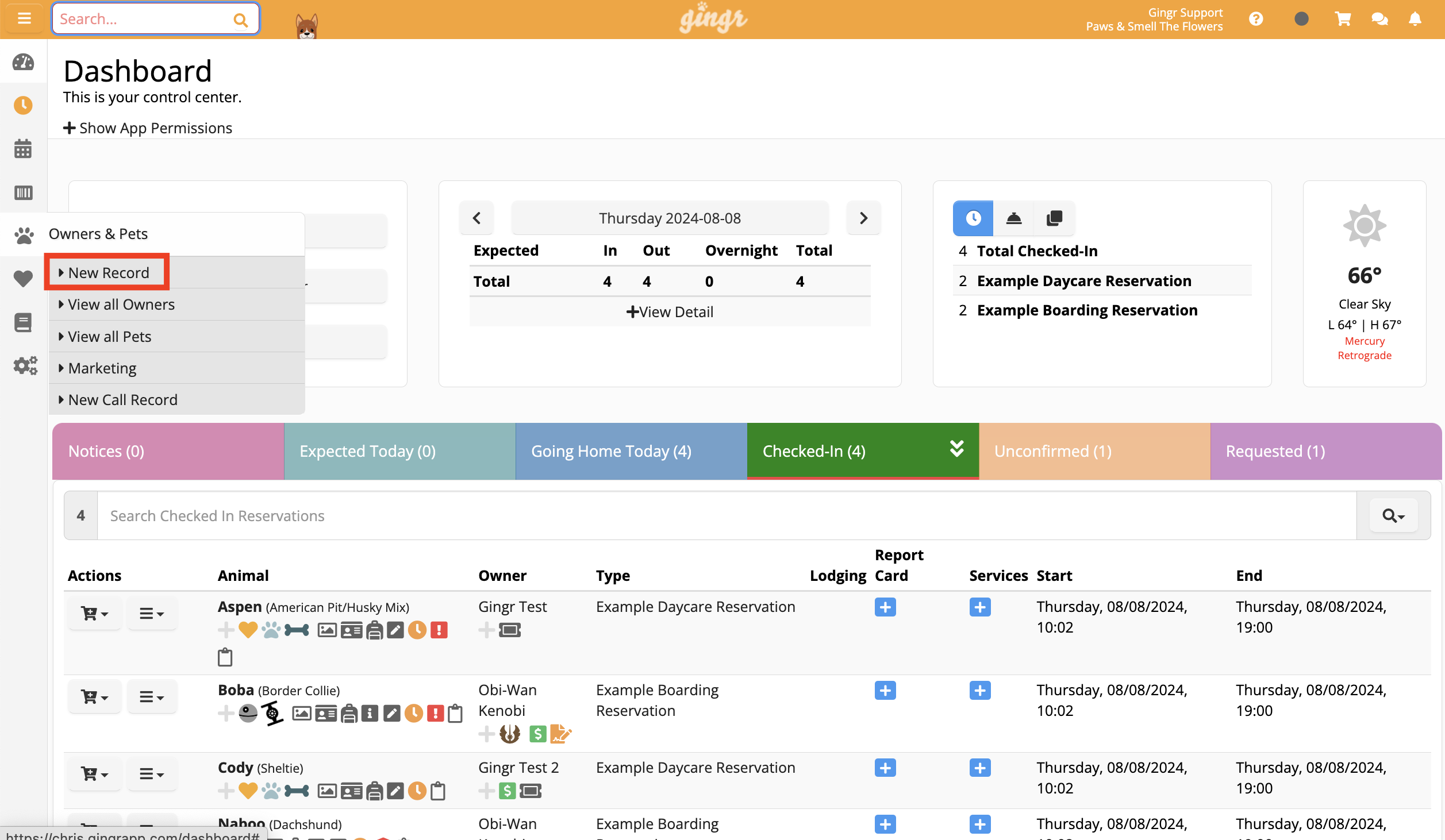This screenshot has width=1445, height=840.
Task: Click the search magnifier in top bar
Action: click(x=241, y=20)
